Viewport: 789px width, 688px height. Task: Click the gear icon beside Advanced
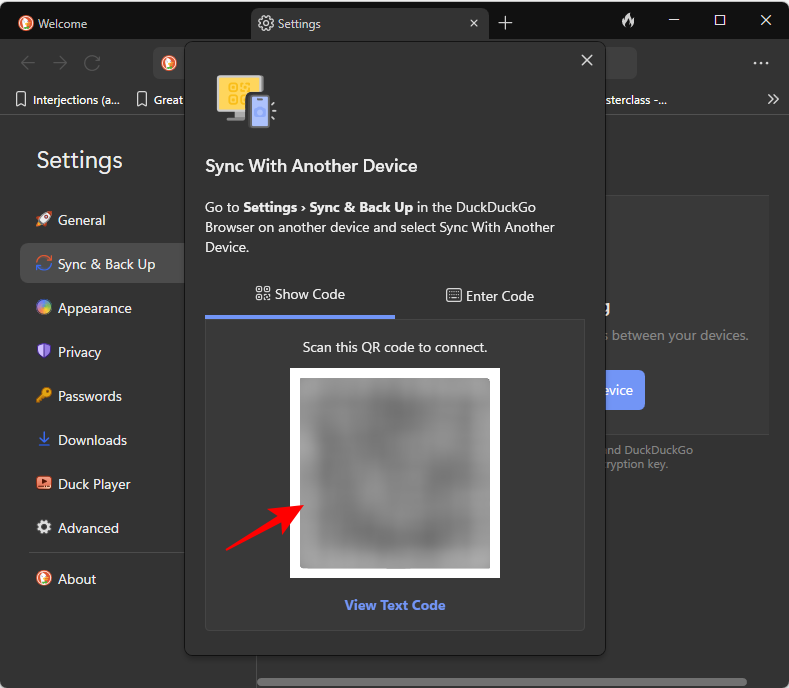click(x=44, y=527)
